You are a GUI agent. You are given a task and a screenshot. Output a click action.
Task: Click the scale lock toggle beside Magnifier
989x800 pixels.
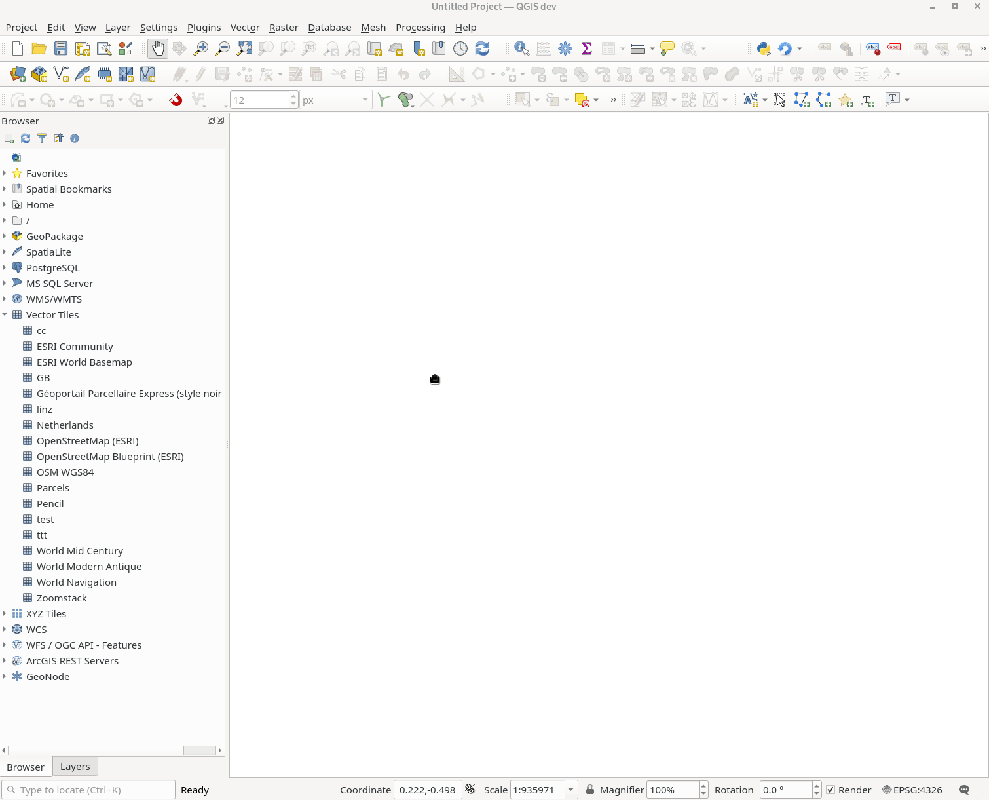[x=590, y=790]
